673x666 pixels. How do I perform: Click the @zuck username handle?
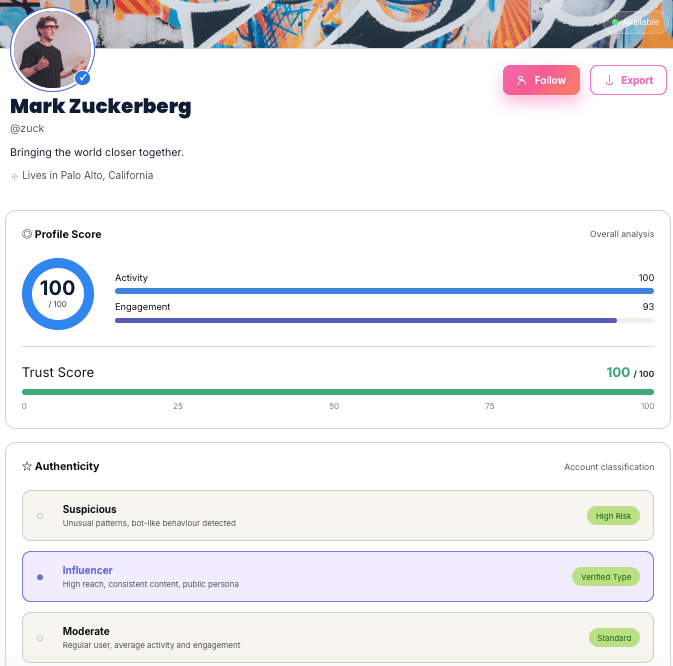[27, 128]
